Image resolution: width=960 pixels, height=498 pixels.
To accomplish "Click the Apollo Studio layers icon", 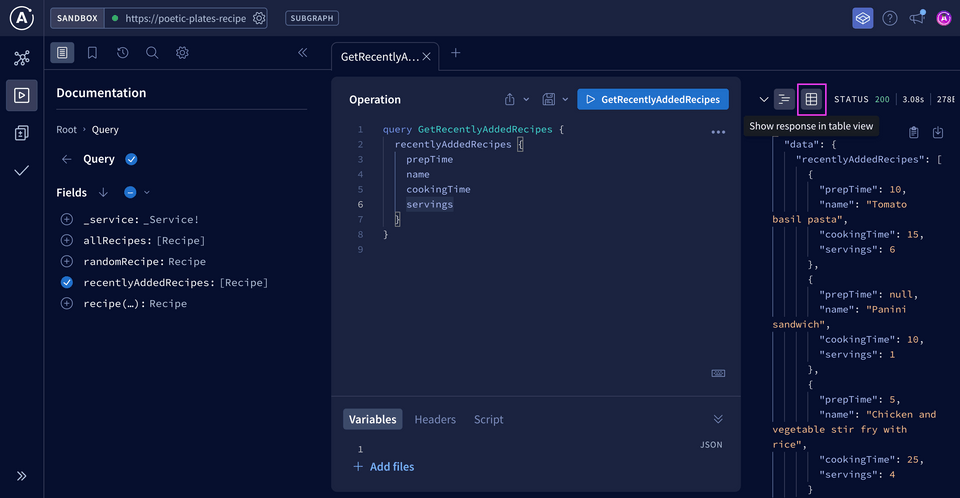I will [863, 18].
